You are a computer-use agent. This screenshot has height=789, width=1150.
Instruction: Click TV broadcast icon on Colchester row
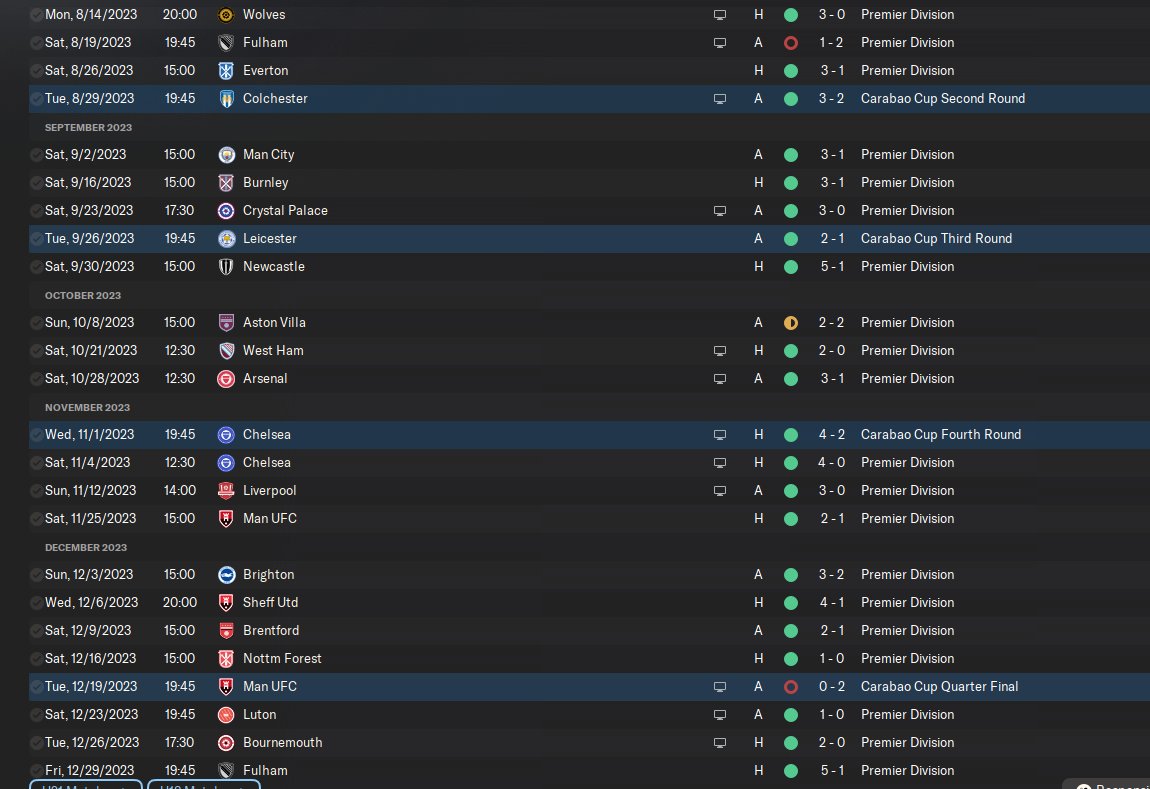tap(719, 99)
